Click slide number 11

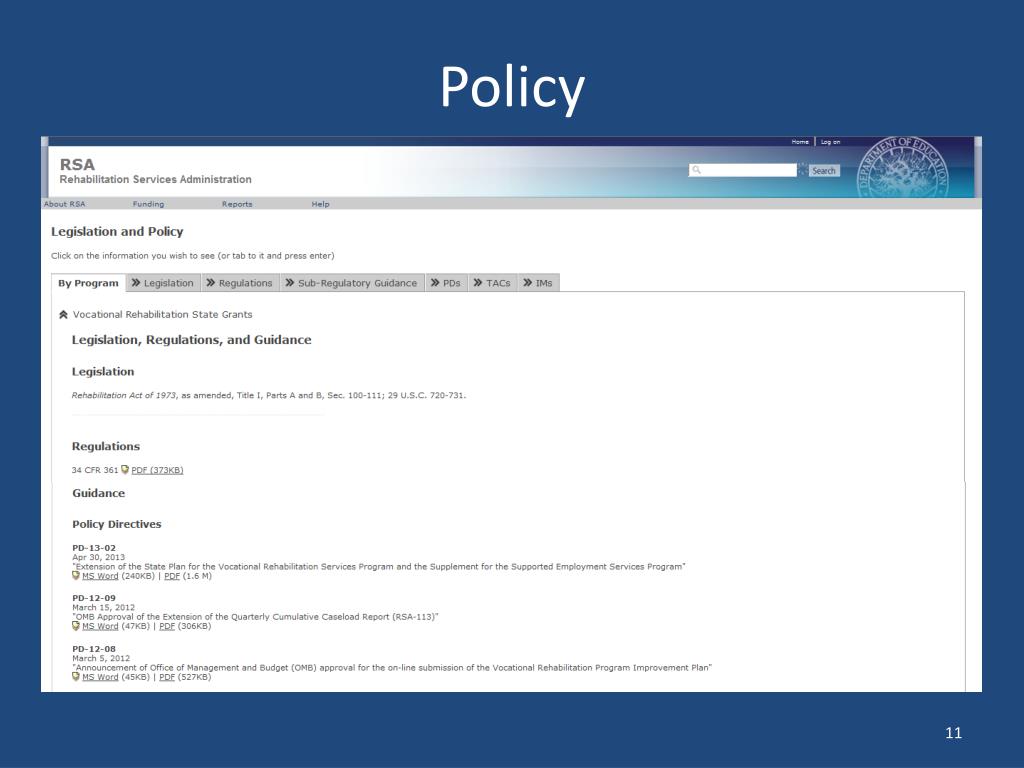[953, 733]
